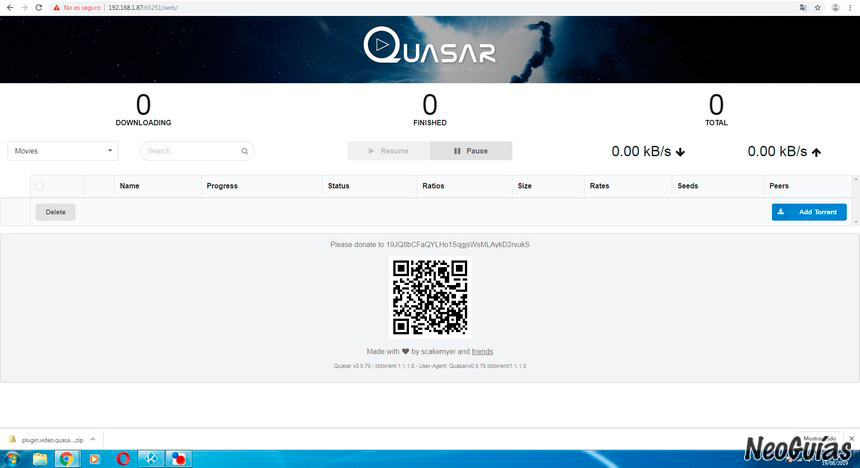Open the browser profile avatar
The height and width of the screenshot is (468, 860).
(x=835, y=8)
